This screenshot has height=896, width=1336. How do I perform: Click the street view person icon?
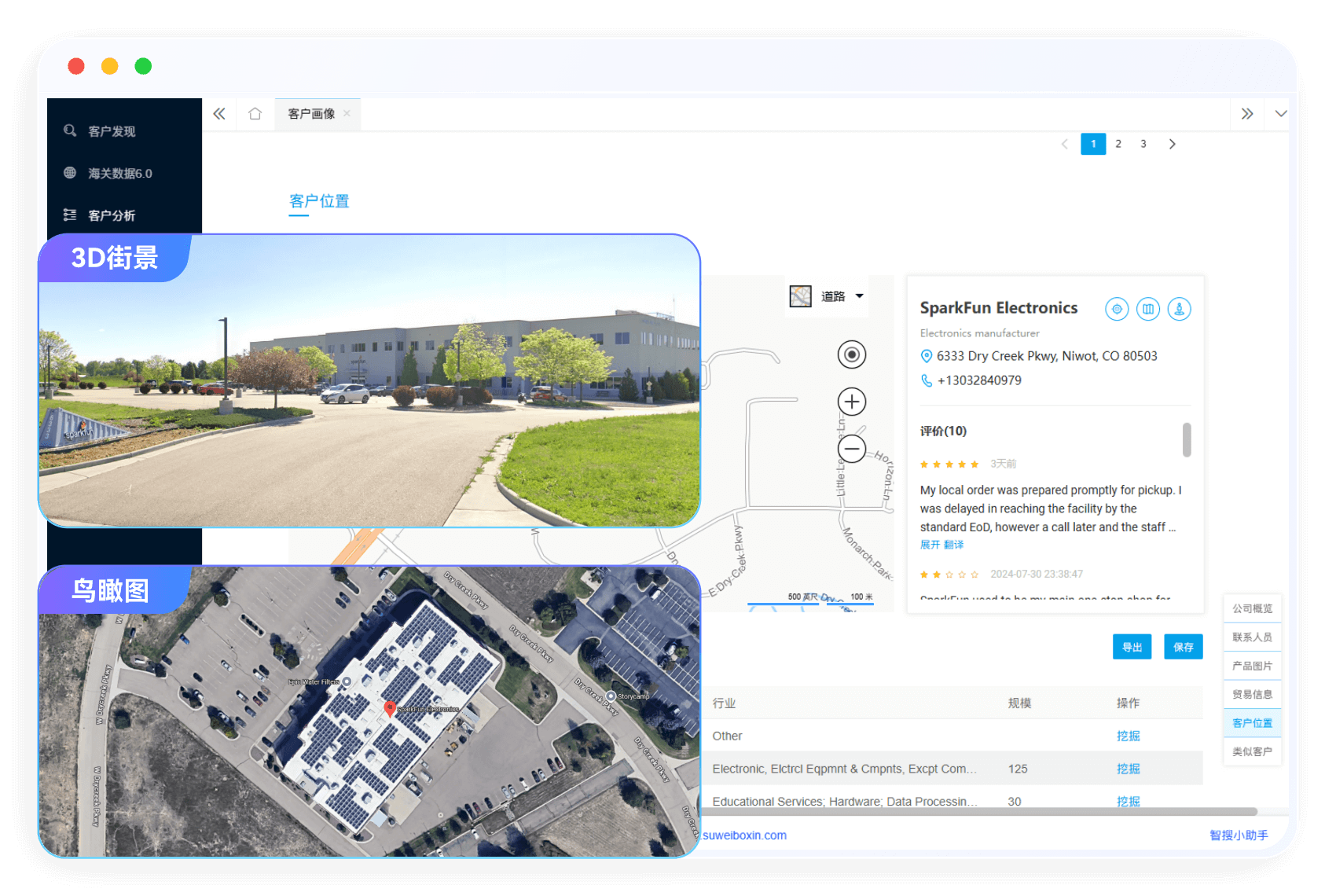click(1179, 309)
